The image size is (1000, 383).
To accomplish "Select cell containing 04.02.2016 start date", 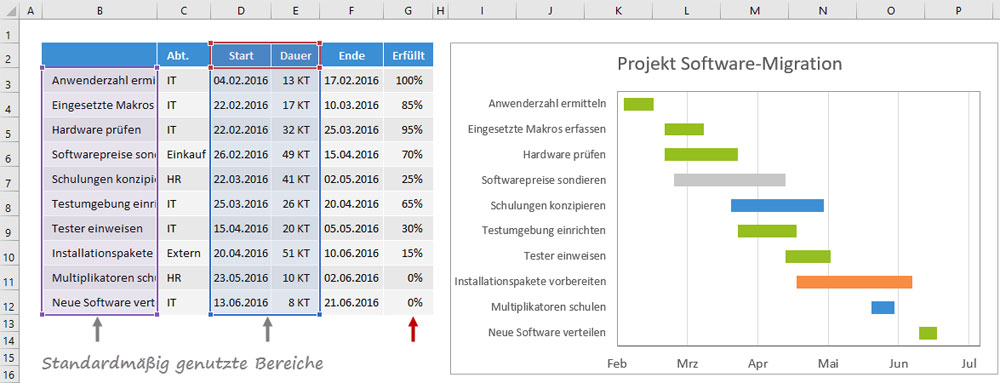I will coord(241,80).
